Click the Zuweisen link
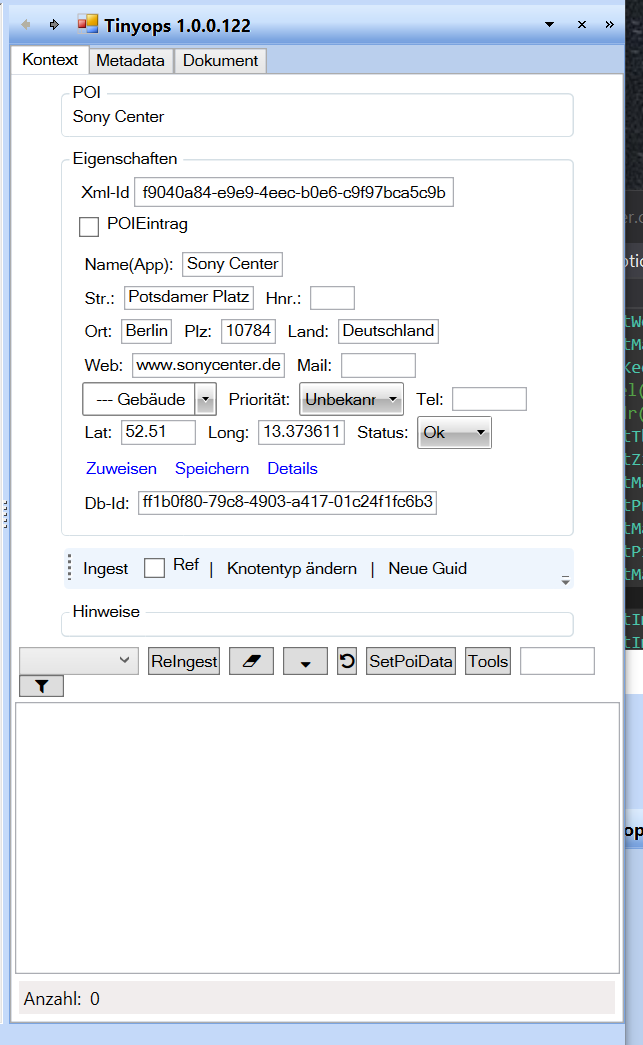 tap(121, 469)
